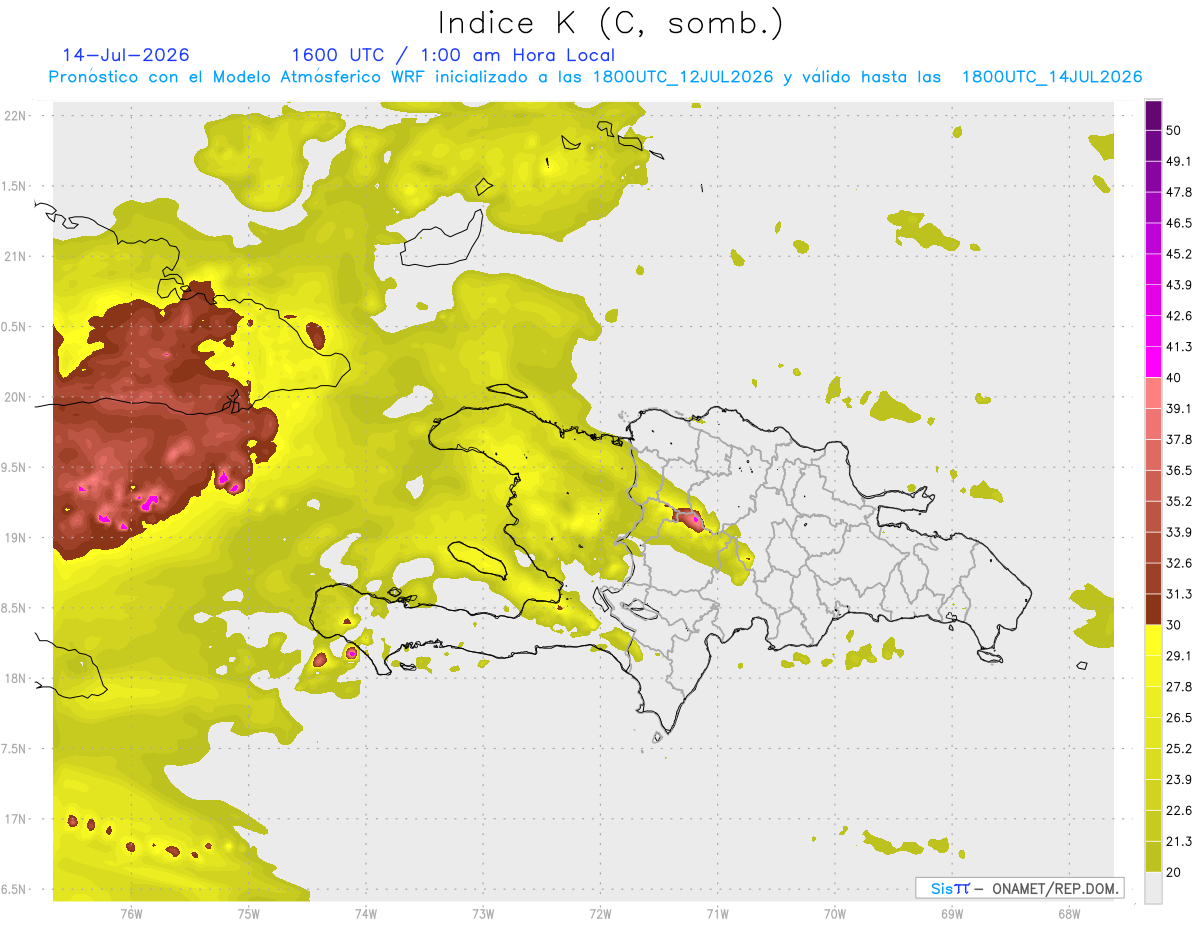
Task: Pick the yellow swatch between 25.2 and 26.5
Action: [1153, 733]
